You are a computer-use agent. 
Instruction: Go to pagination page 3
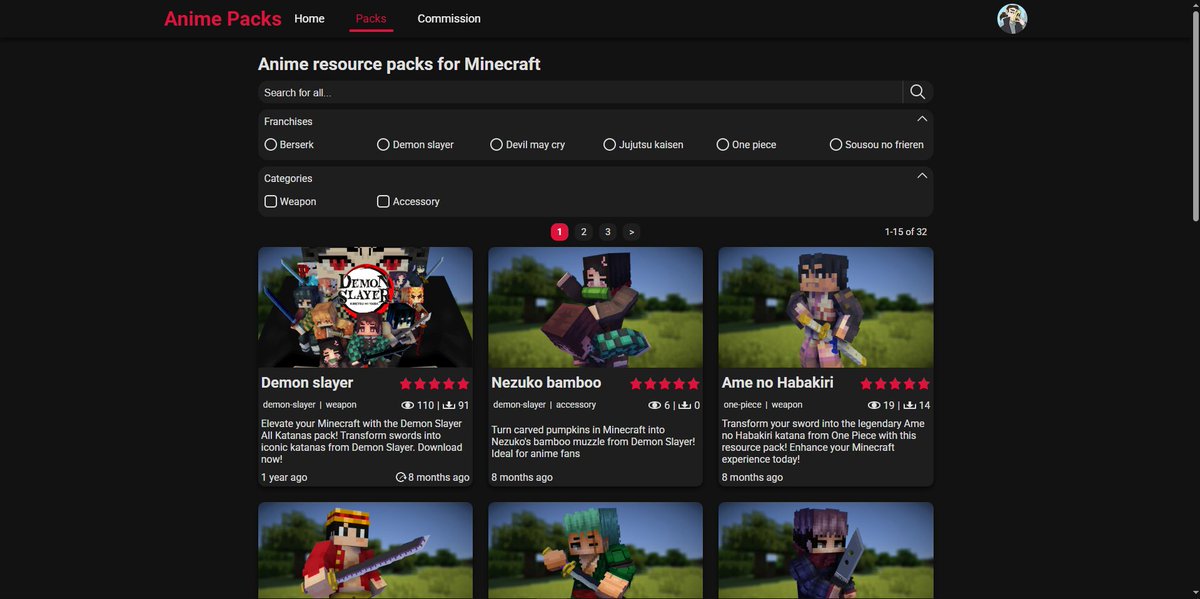(x=607, y=232)
